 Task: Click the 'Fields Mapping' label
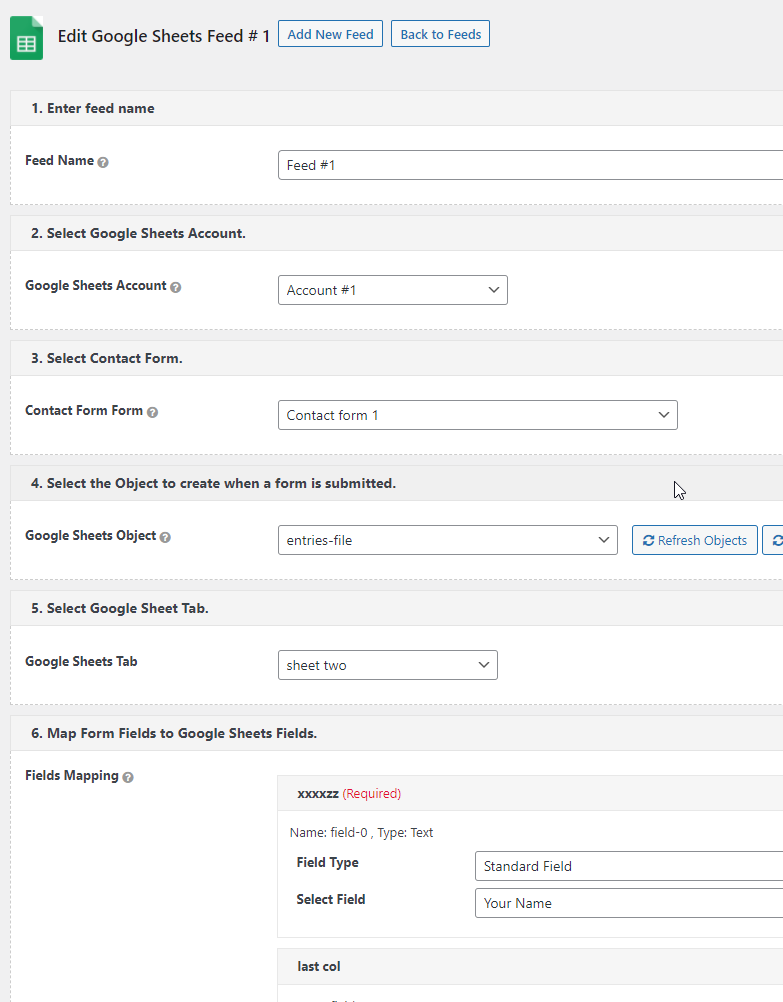coord(72,775)
